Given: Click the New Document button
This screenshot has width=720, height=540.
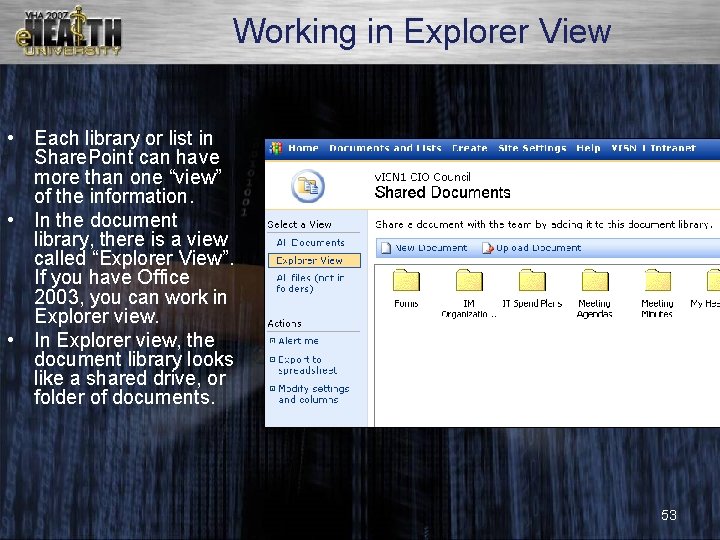Looking at the screenshot, I should pos(424,248).
